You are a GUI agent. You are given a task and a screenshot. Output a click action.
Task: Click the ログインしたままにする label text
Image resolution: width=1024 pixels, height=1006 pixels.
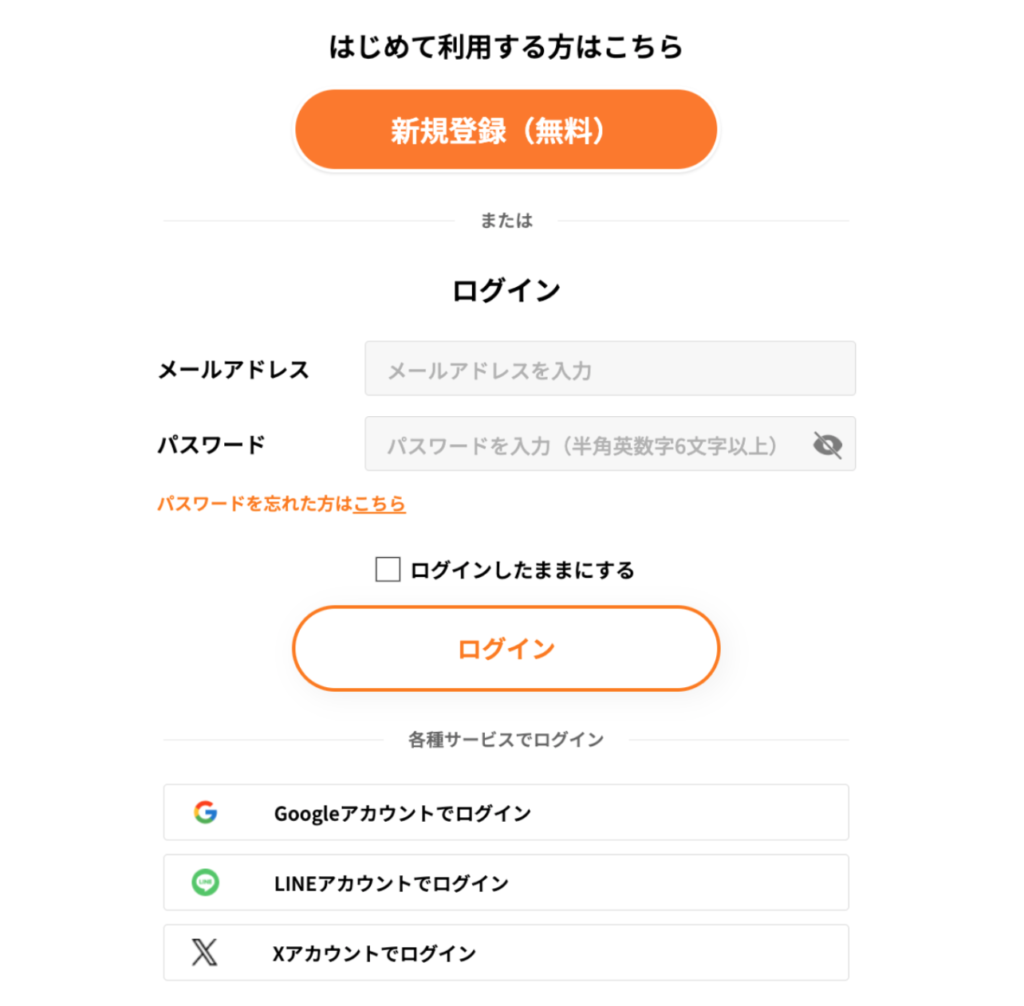[522, 571]
